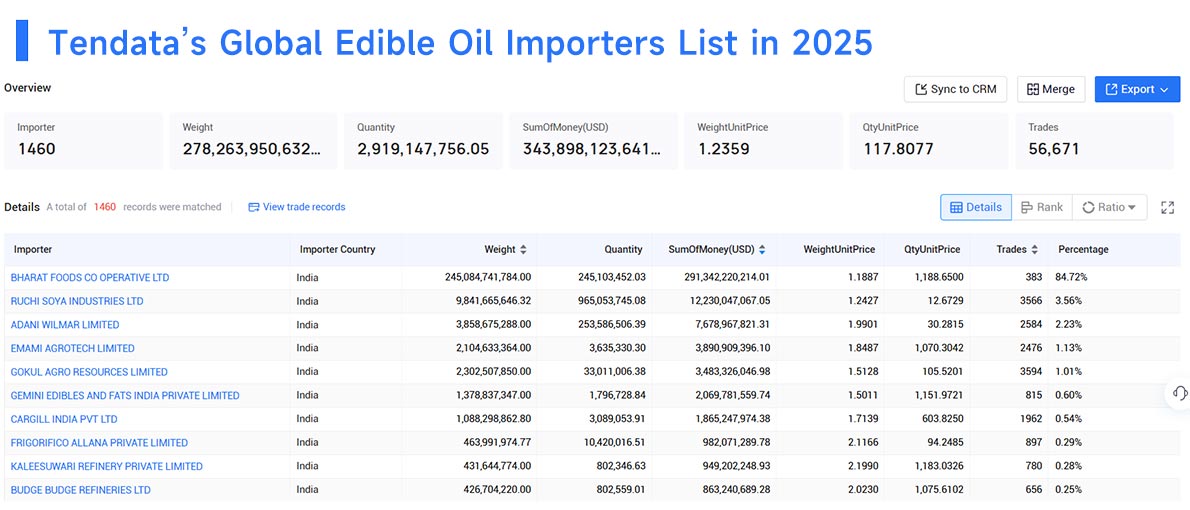This screenshot has height=510, width=1190.
Task: Click the QtyUnitPrice column header
Action: point(932,249)
